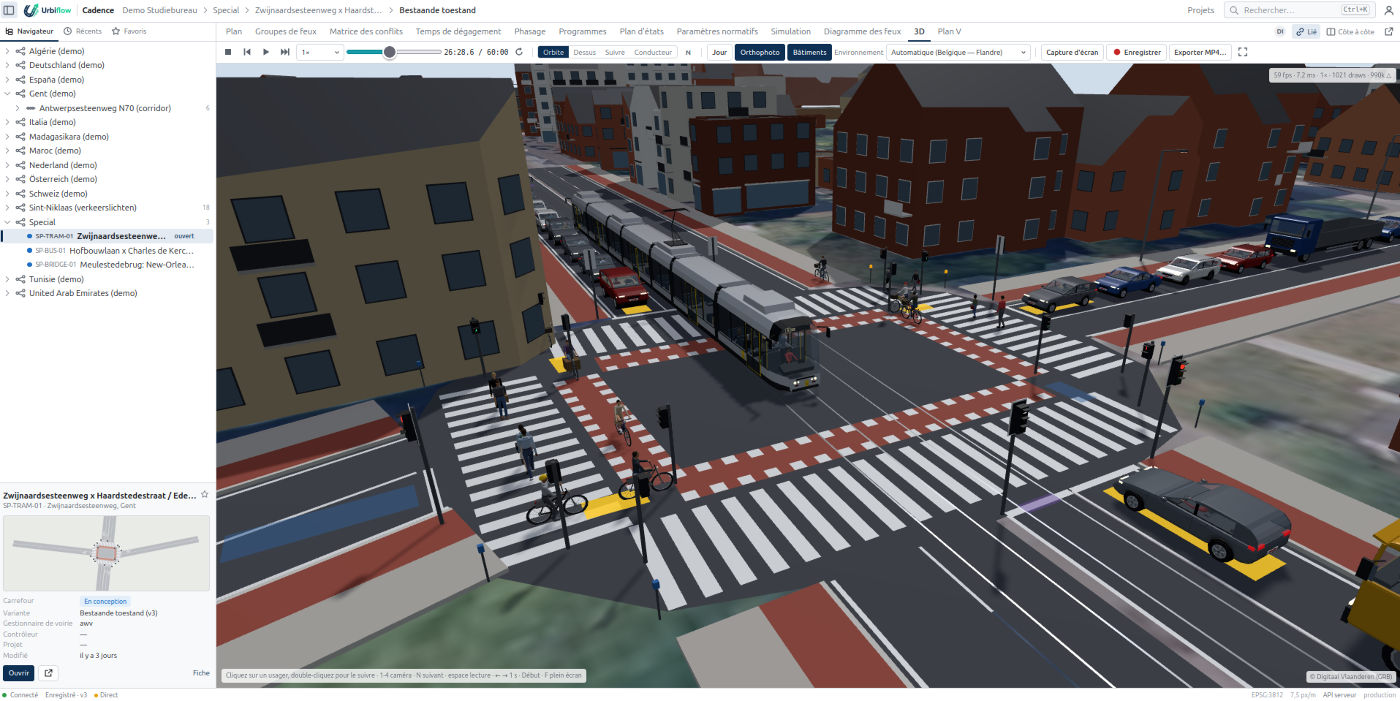Expand the United Arab Emirates (demo) node
Screen dimensions: 1400x701
(x=8, y=293)
